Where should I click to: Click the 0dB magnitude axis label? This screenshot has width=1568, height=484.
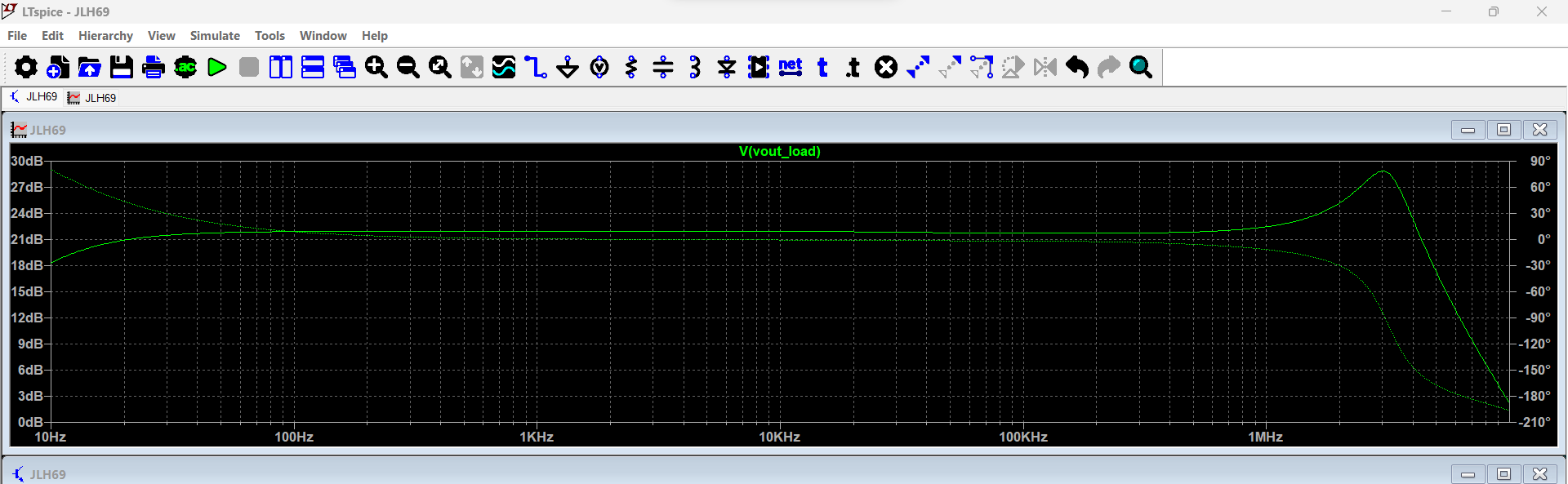tap(30, 422)
